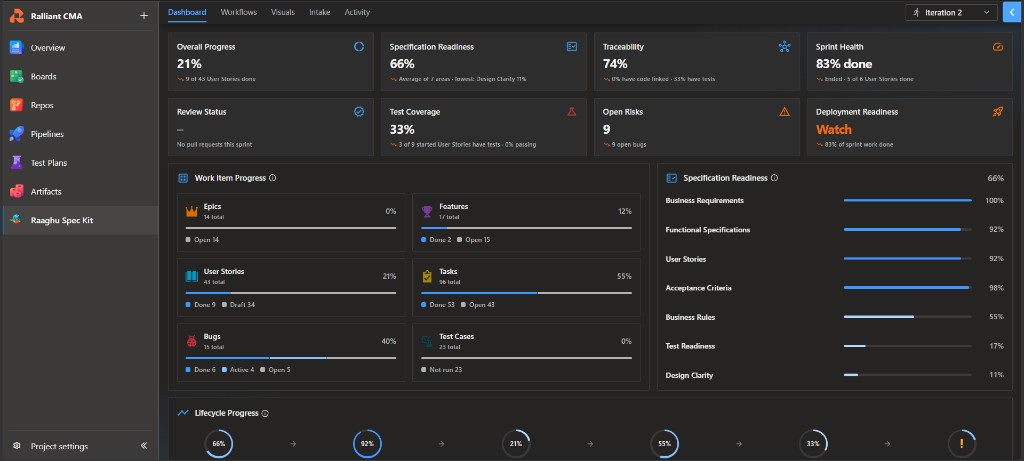Click the Business Rules 55% progress bar
The width and height of the screenshot is (1024, 461).
pos(907,317)
